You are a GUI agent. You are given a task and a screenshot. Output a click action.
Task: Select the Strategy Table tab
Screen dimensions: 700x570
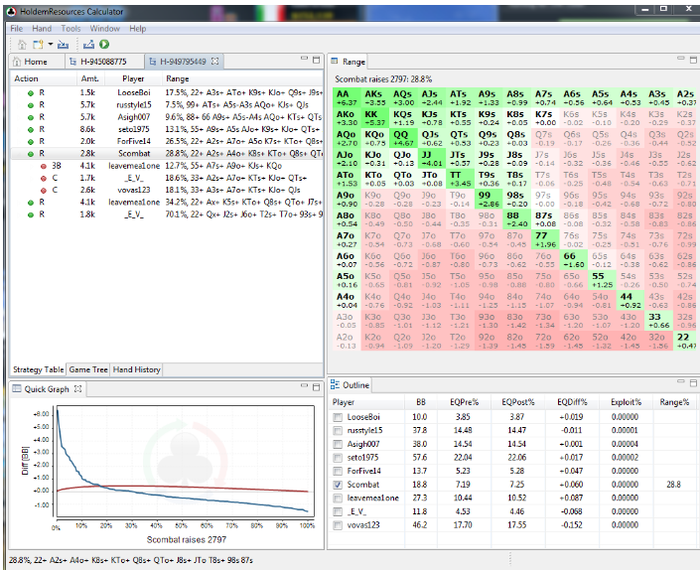pyautogui.click(x=38, y=370)
